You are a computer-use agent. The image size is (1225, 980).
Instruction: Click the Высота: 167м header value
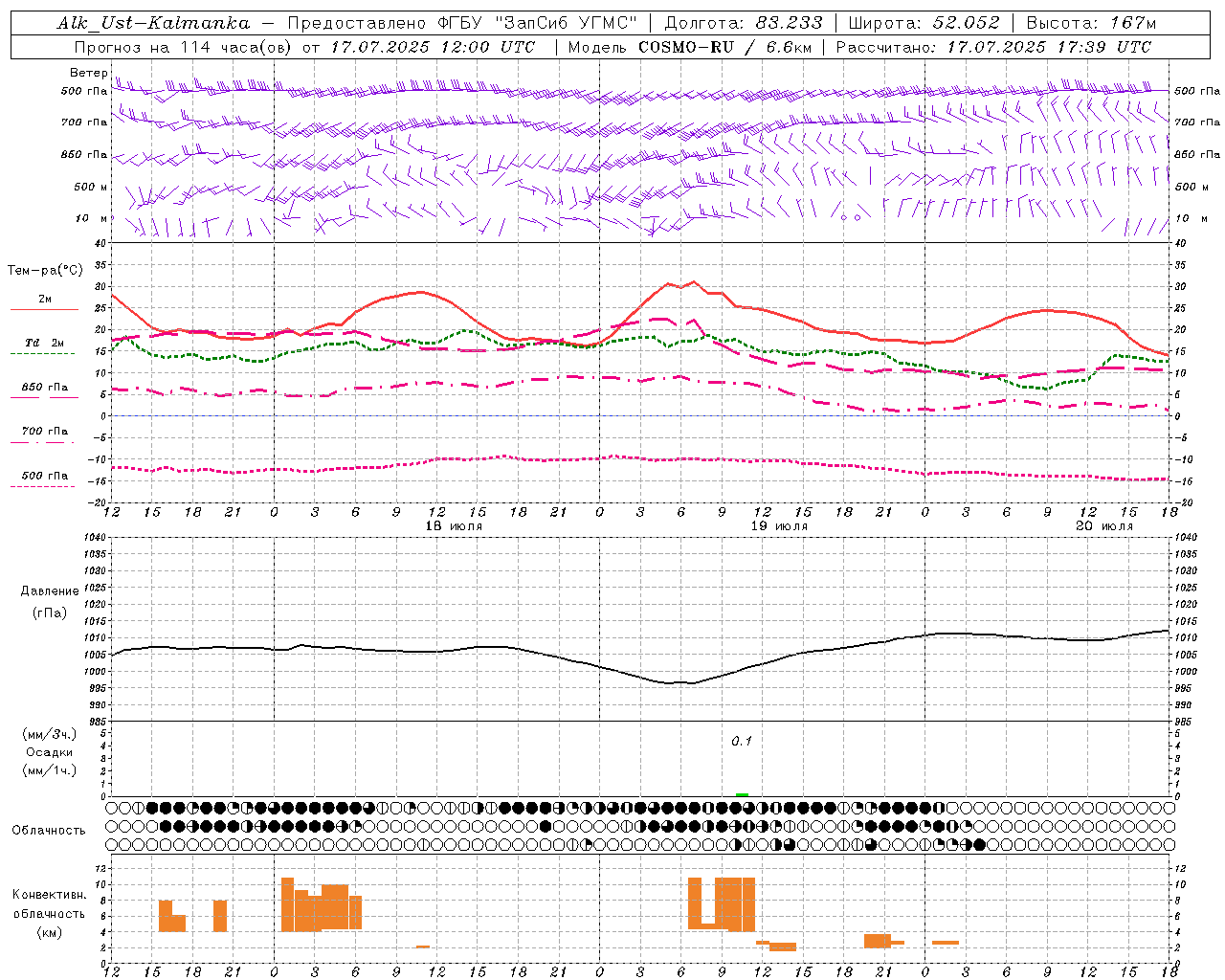point(1091,23)
